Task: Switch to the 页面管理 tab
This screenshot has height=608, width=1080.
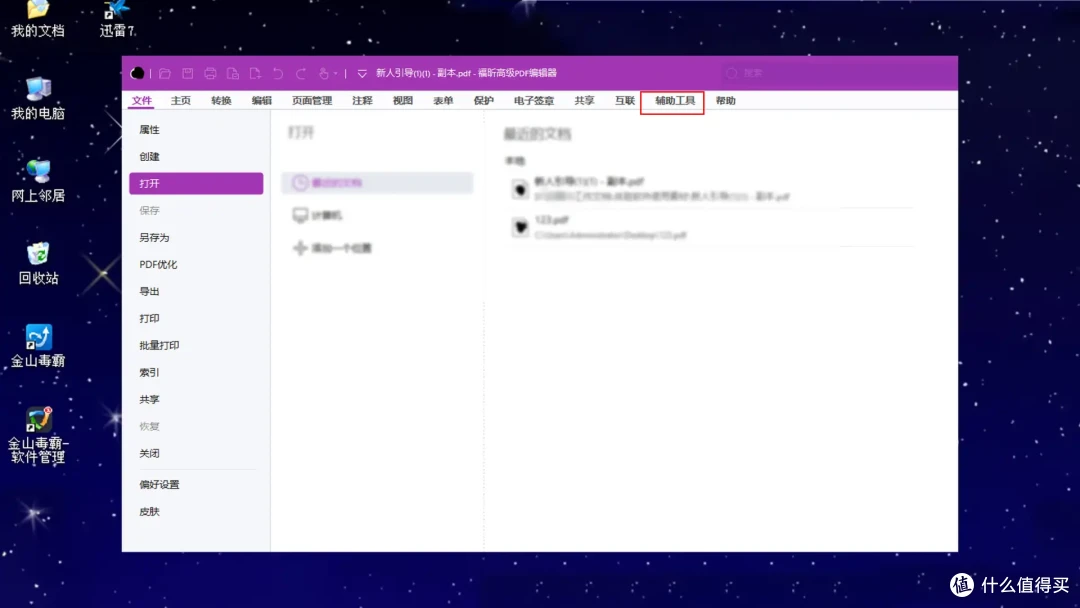Action: point(312,101)
